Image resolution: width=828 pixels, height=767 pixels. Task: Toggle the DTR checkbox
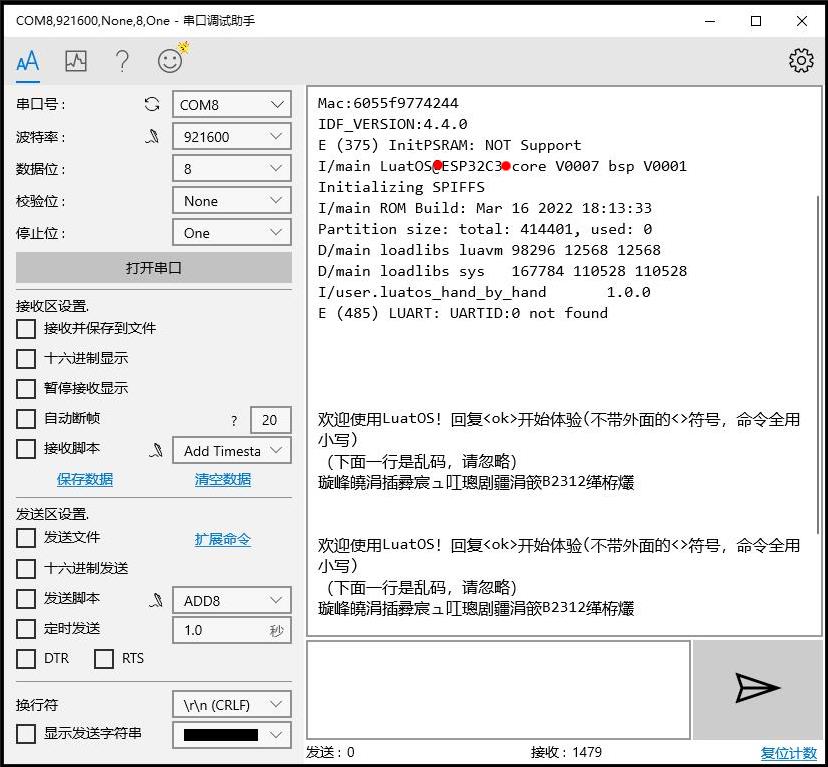tap(26, 659)
